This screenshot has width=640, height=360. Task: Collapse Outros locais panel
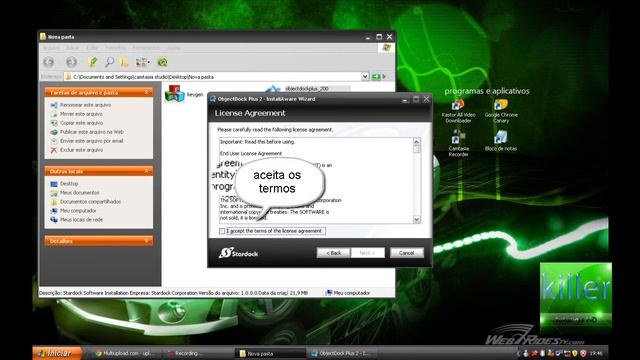[x=146, y=171]
